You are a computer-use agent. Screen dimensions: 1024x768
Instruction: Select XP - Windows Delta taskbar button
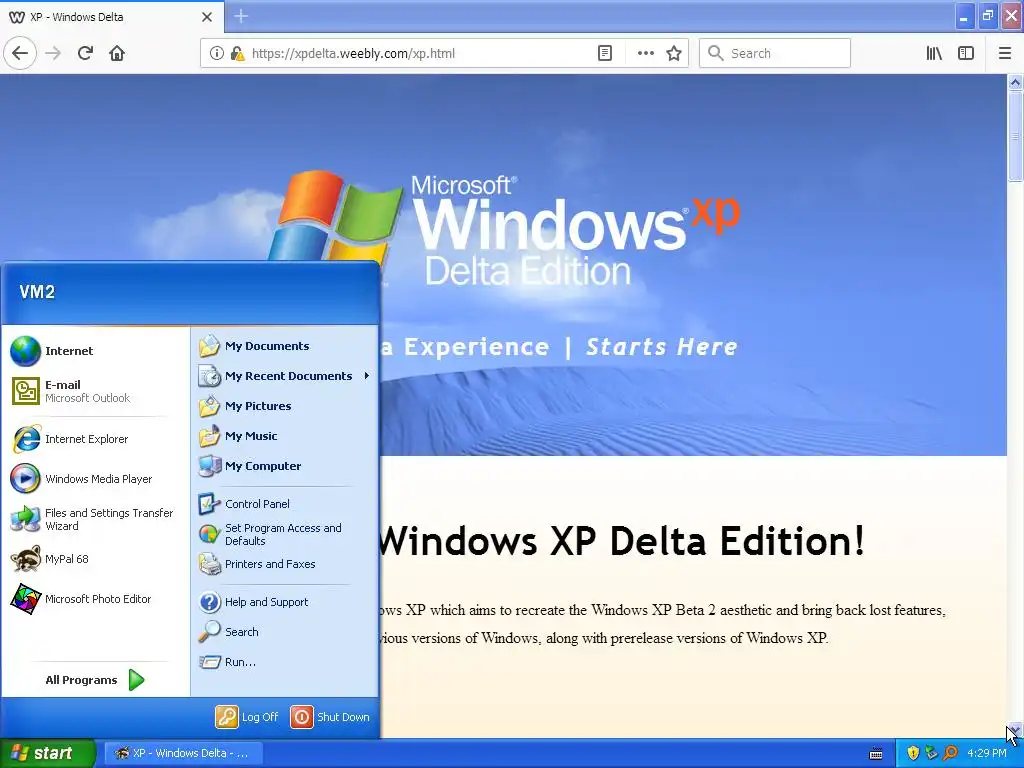coord(184,754)
